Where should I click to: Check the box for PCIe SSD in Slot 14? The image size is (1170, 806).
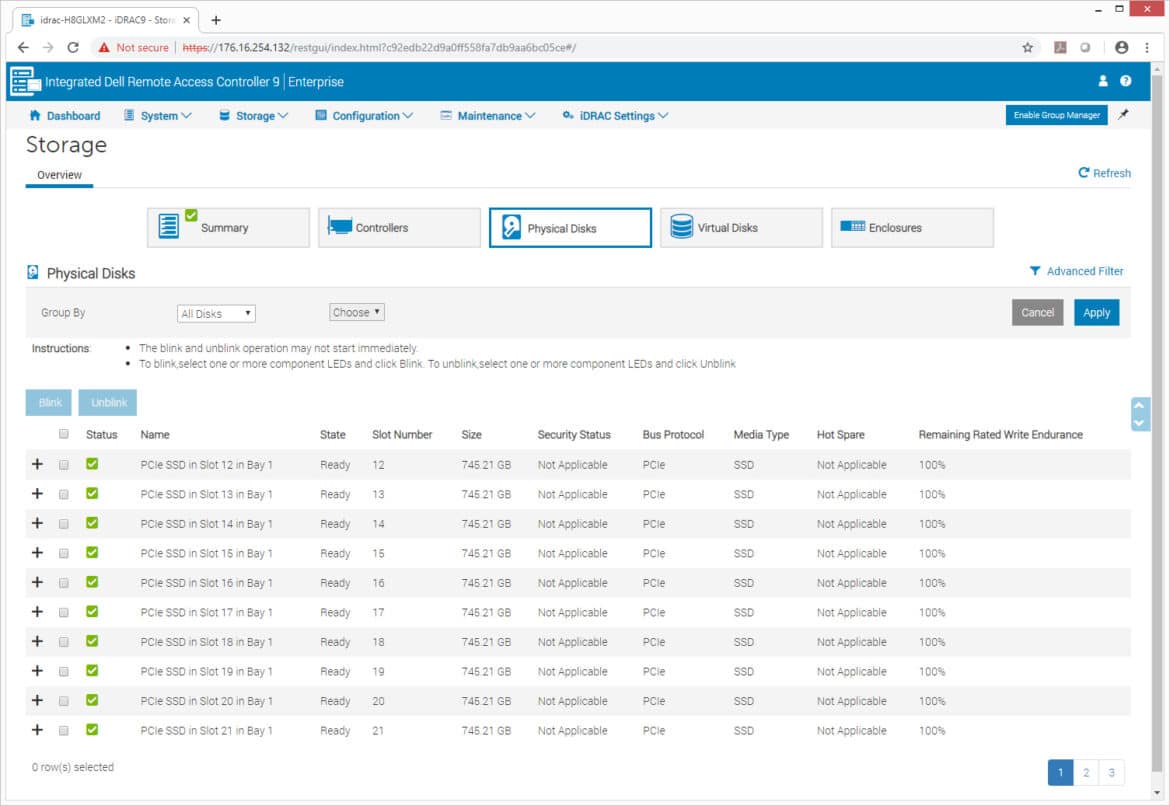[x=63, y=524]
